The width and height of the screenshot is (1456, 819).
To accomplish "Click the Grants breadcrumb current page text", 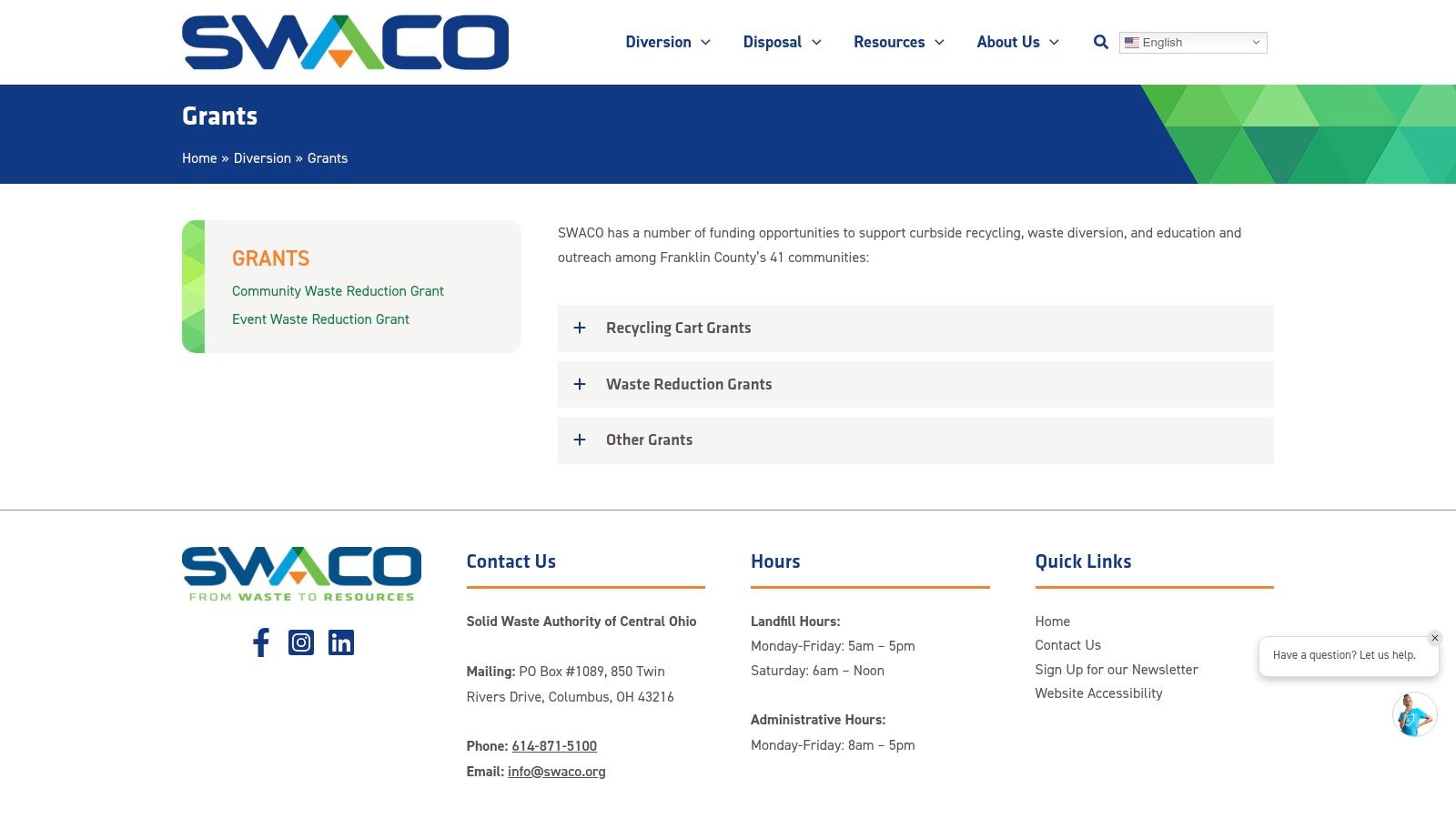I will (328, 158).
